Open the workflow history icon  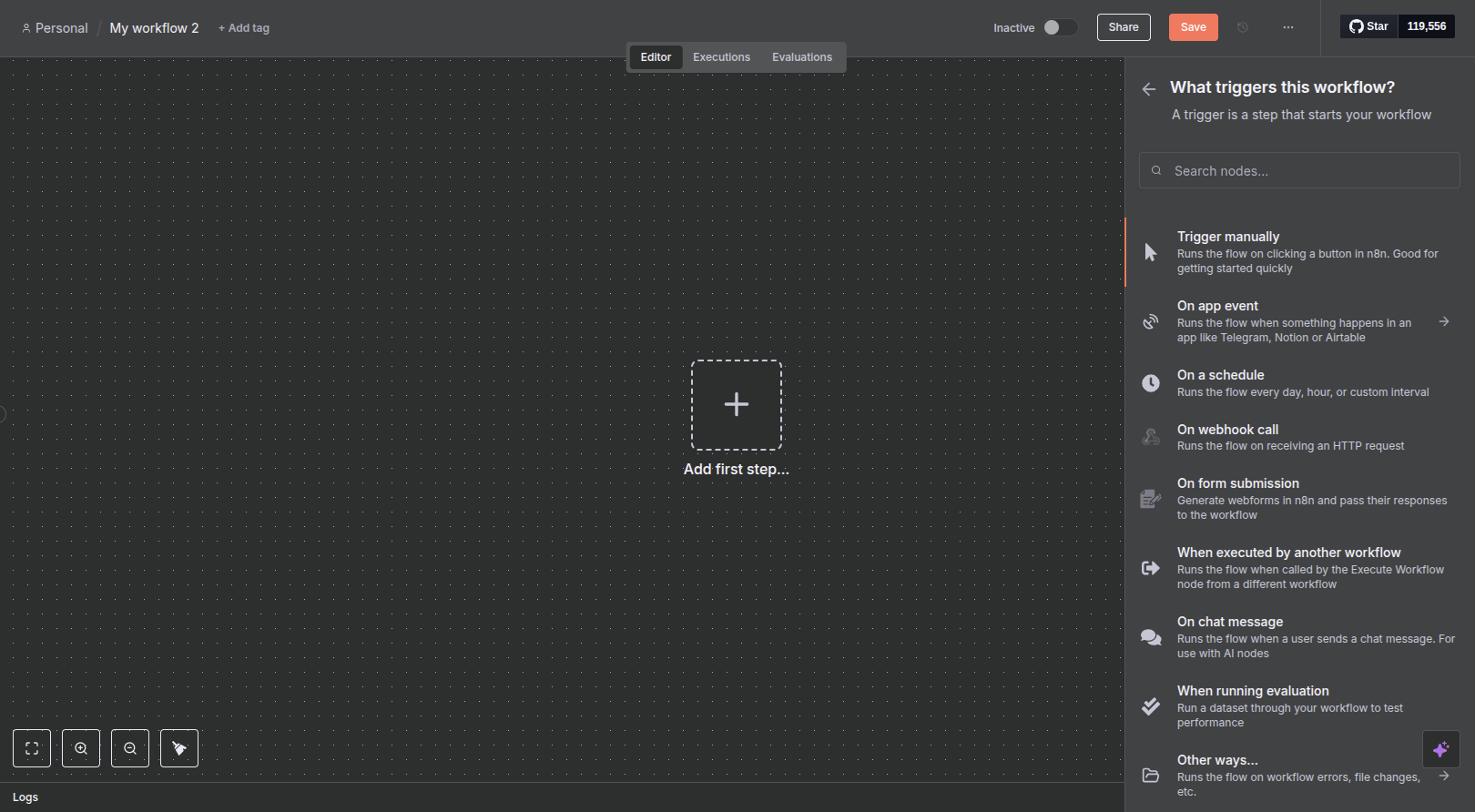(1243, 27)
